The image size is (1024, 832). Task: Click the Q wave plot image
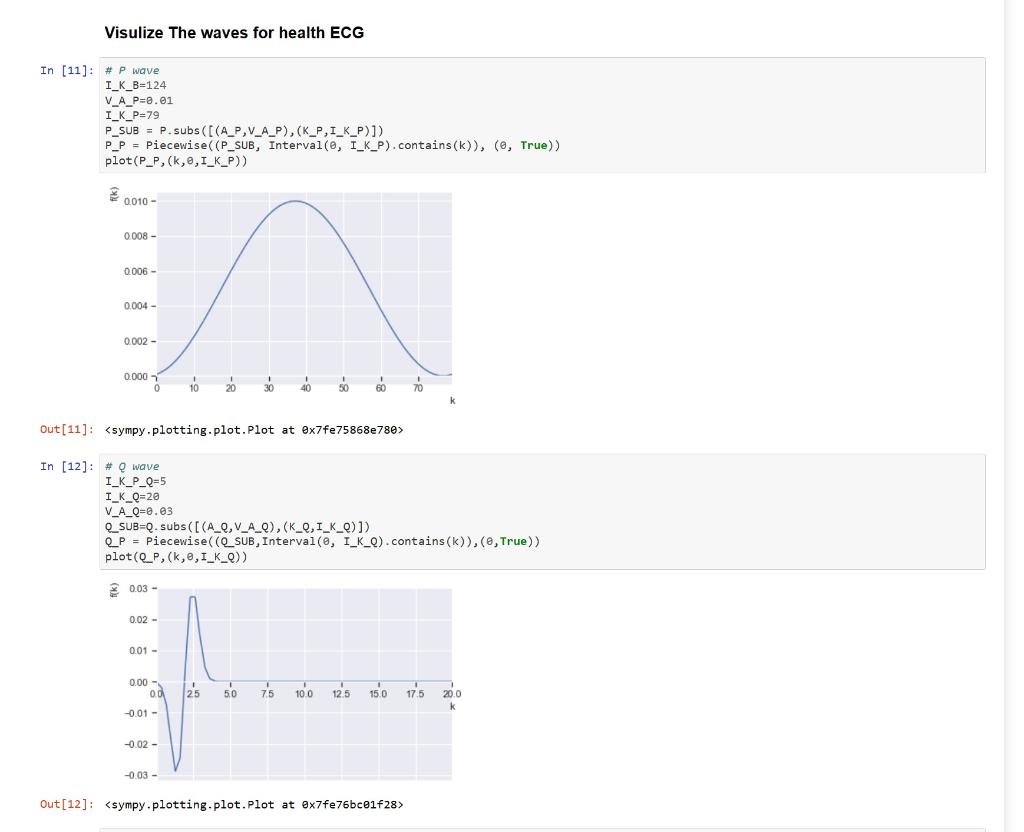click(x=285, y=682)
